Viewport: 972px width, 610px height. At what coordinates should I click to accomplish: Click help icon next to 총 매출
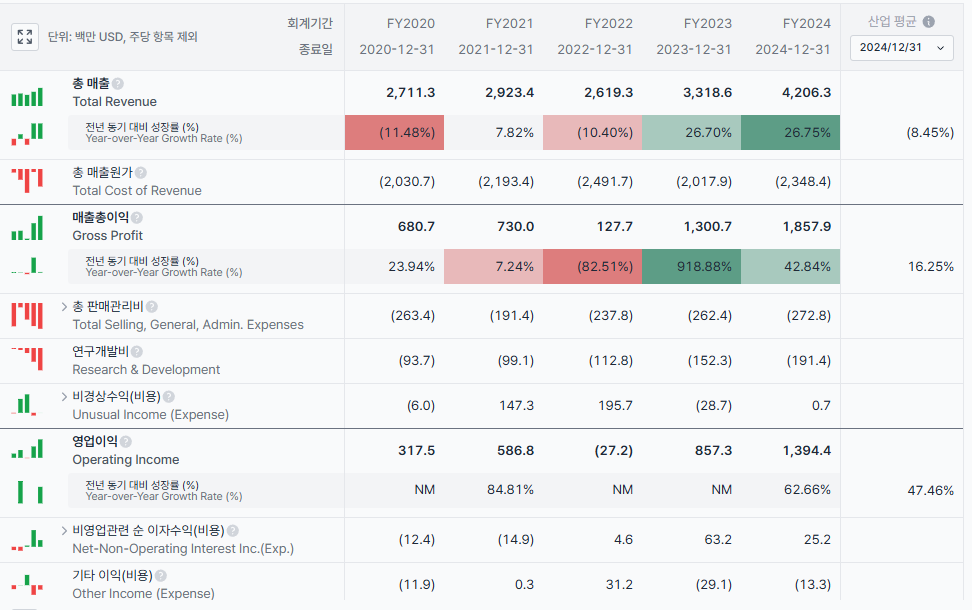(x=118, y=84)
